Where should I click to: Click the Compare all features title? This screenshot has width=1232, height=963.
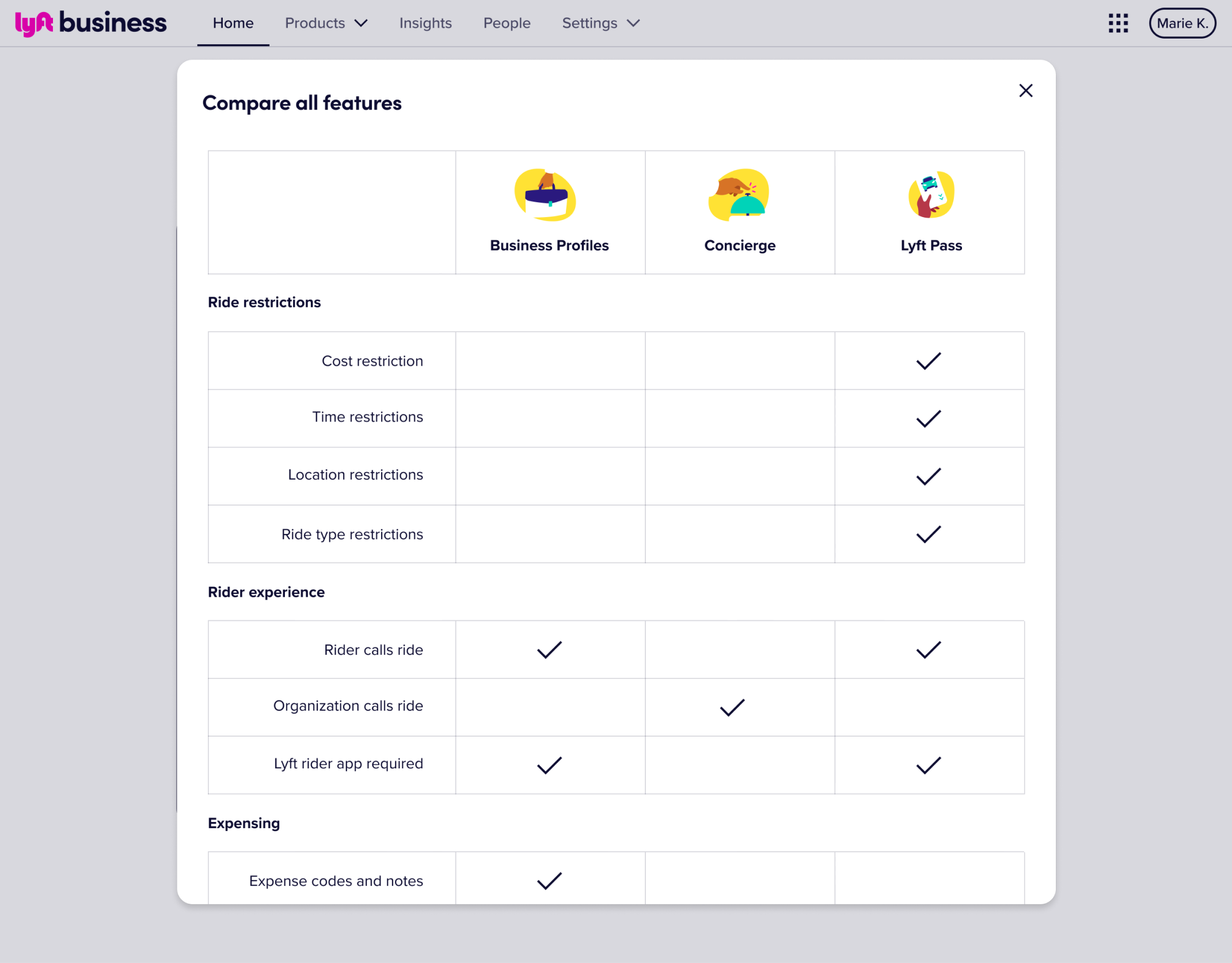click(302, 103)
